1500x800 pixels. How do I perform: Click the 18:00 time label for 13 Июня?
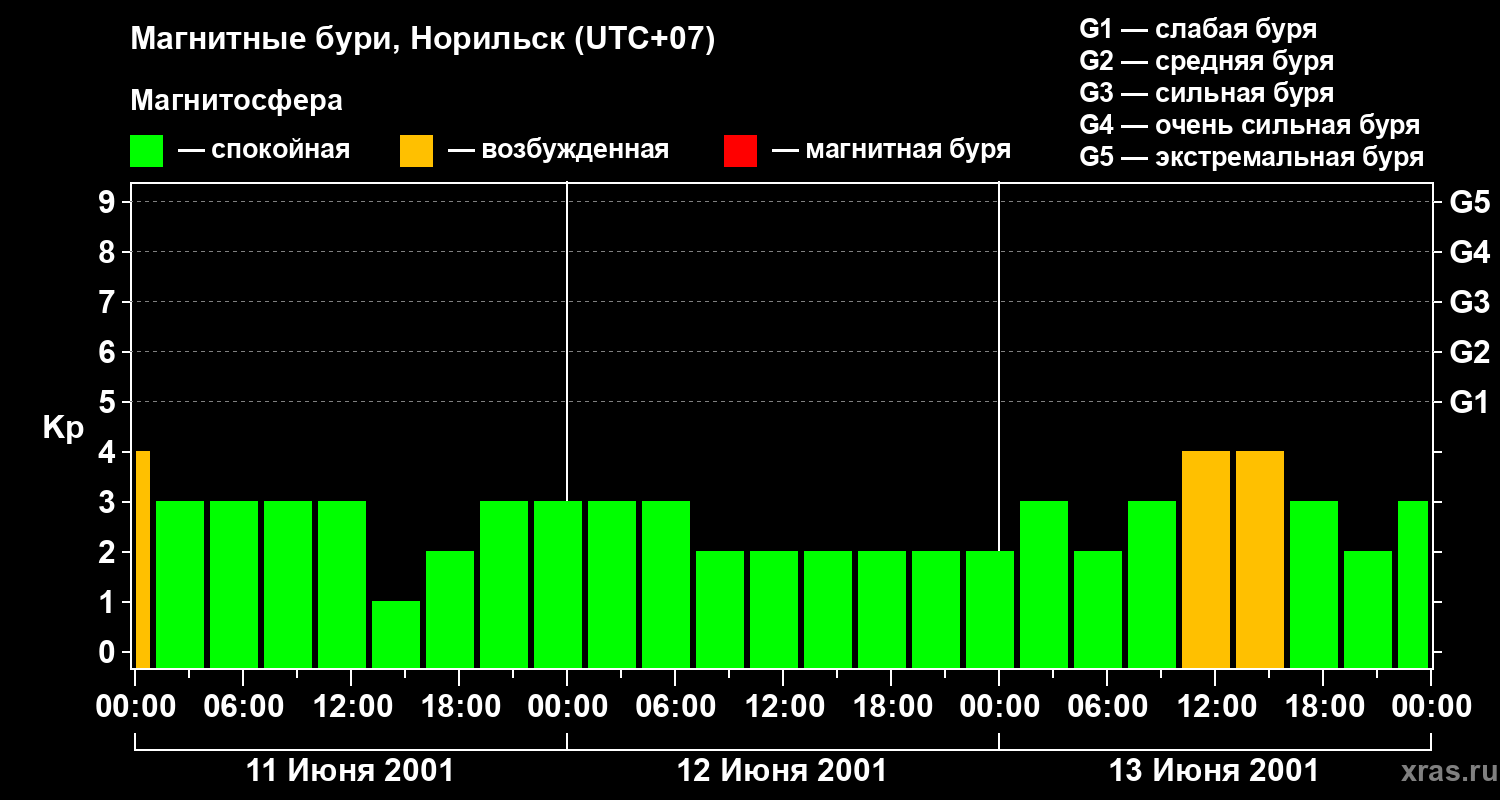tap(1323, 706)
